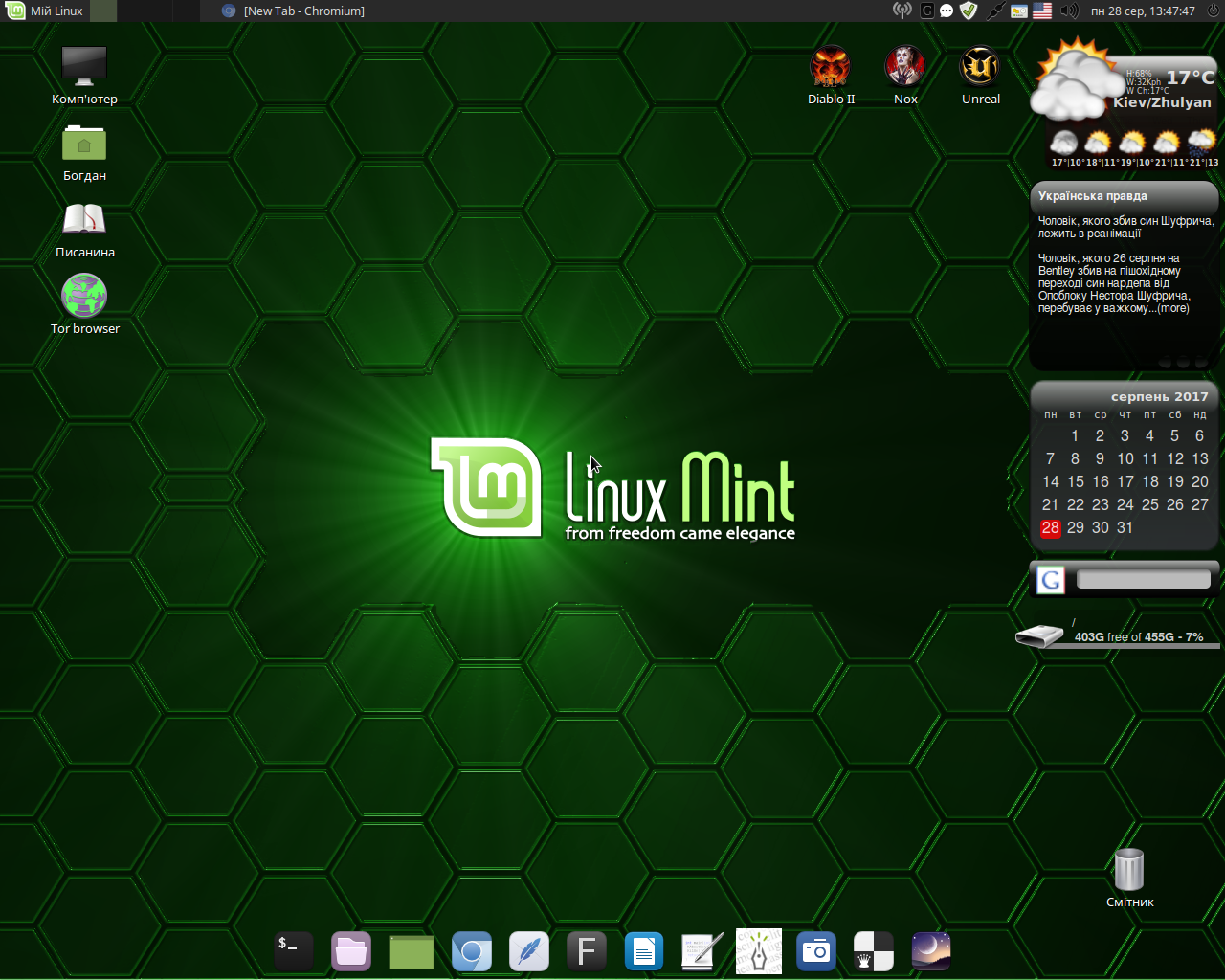The width and height of the screenshot is (1225, 980).
Task: Click the '(more)' link in news
Action: coord(1173,308)
